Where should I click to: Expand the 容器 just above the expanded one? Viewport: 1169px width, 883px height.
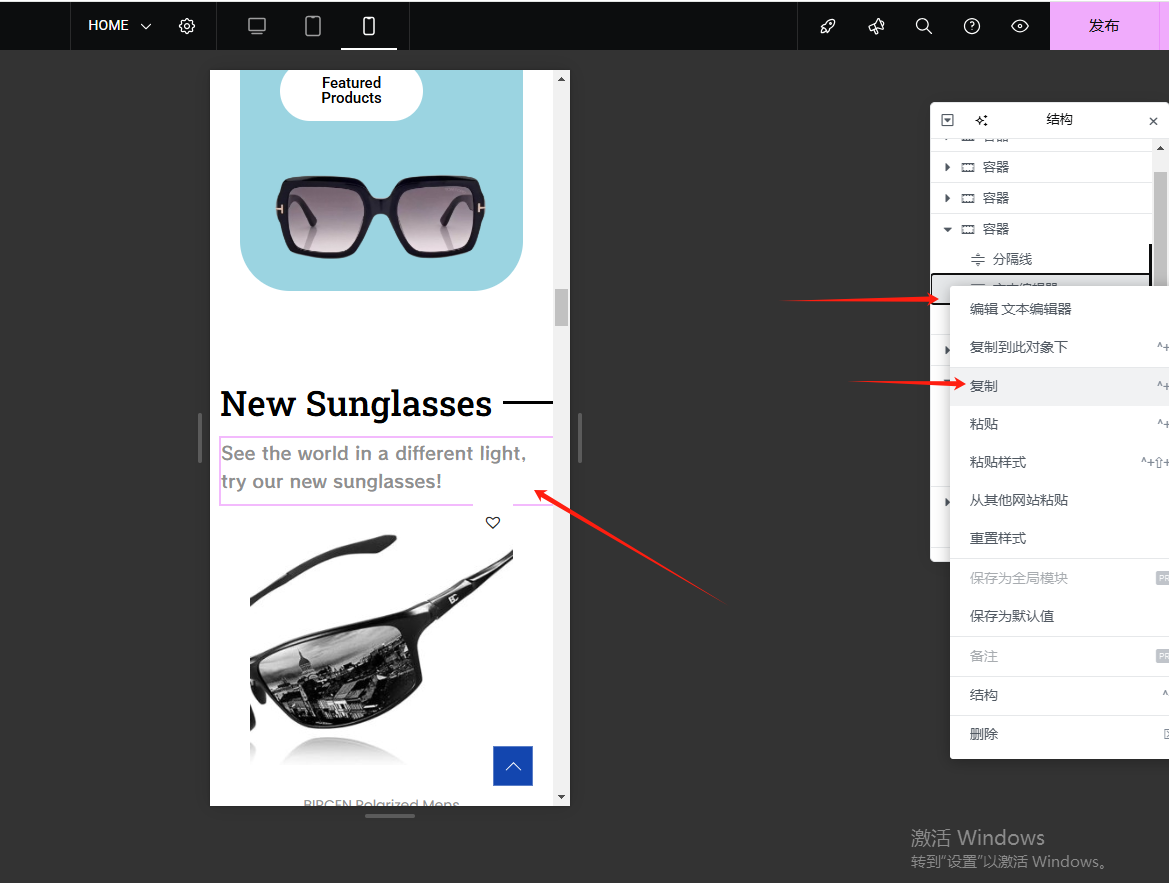(x=948, y=198)
